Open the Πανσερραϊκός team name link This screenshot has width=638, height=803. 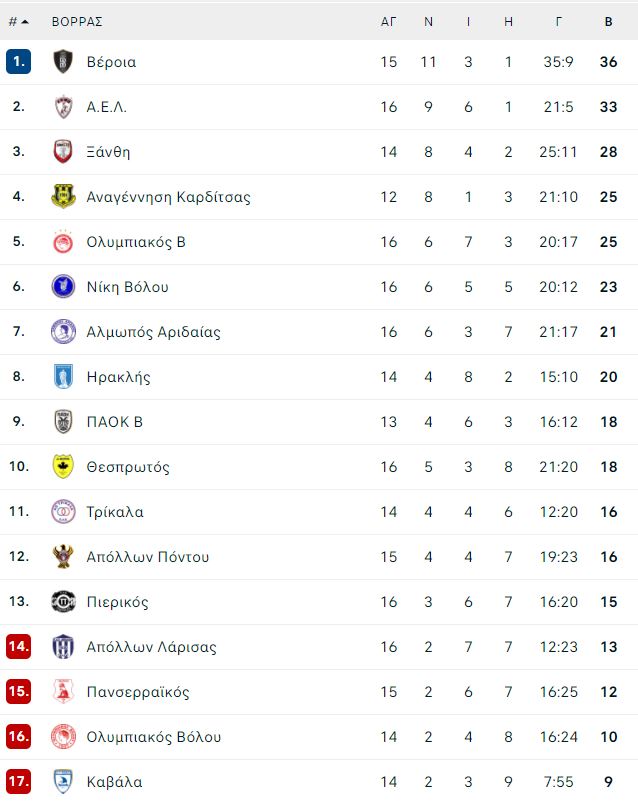pyautogui.click(x=138, y=692)
